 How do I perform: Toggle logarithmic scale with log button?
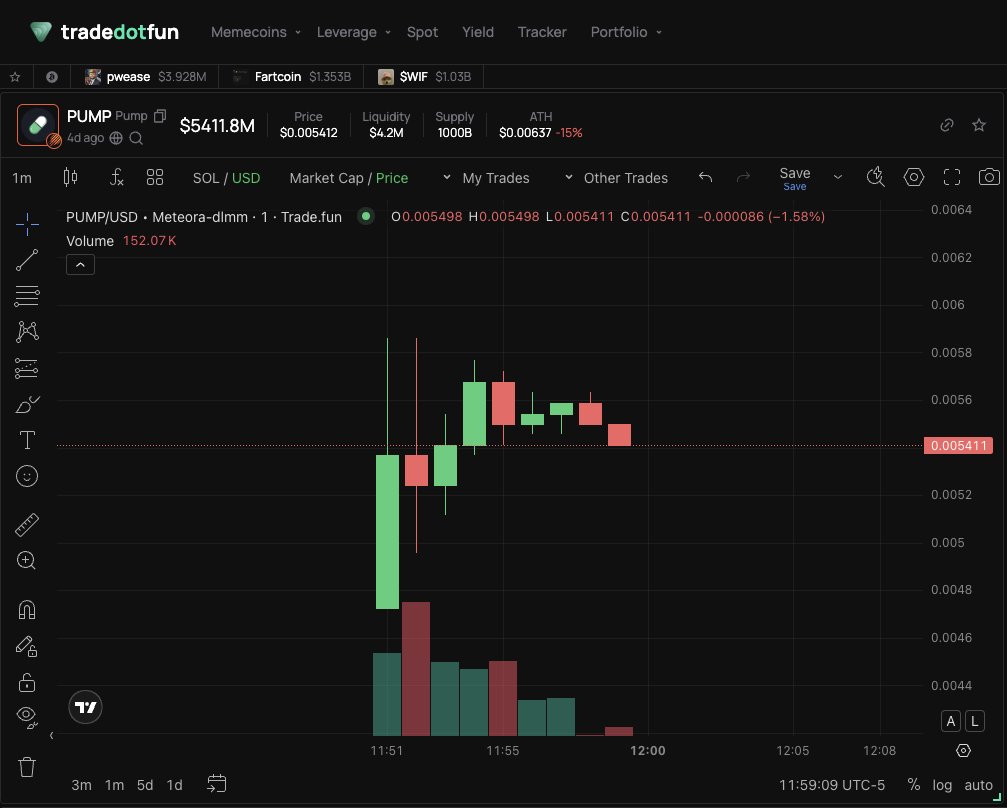click(941, 785)
